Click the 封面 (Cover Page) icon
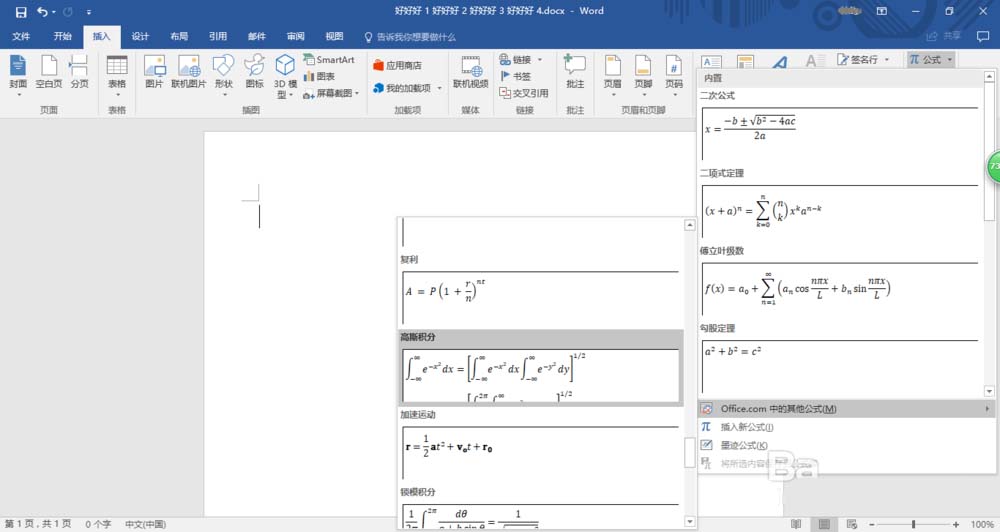This screenshot has height=532, width=1000. coord(19,72)
